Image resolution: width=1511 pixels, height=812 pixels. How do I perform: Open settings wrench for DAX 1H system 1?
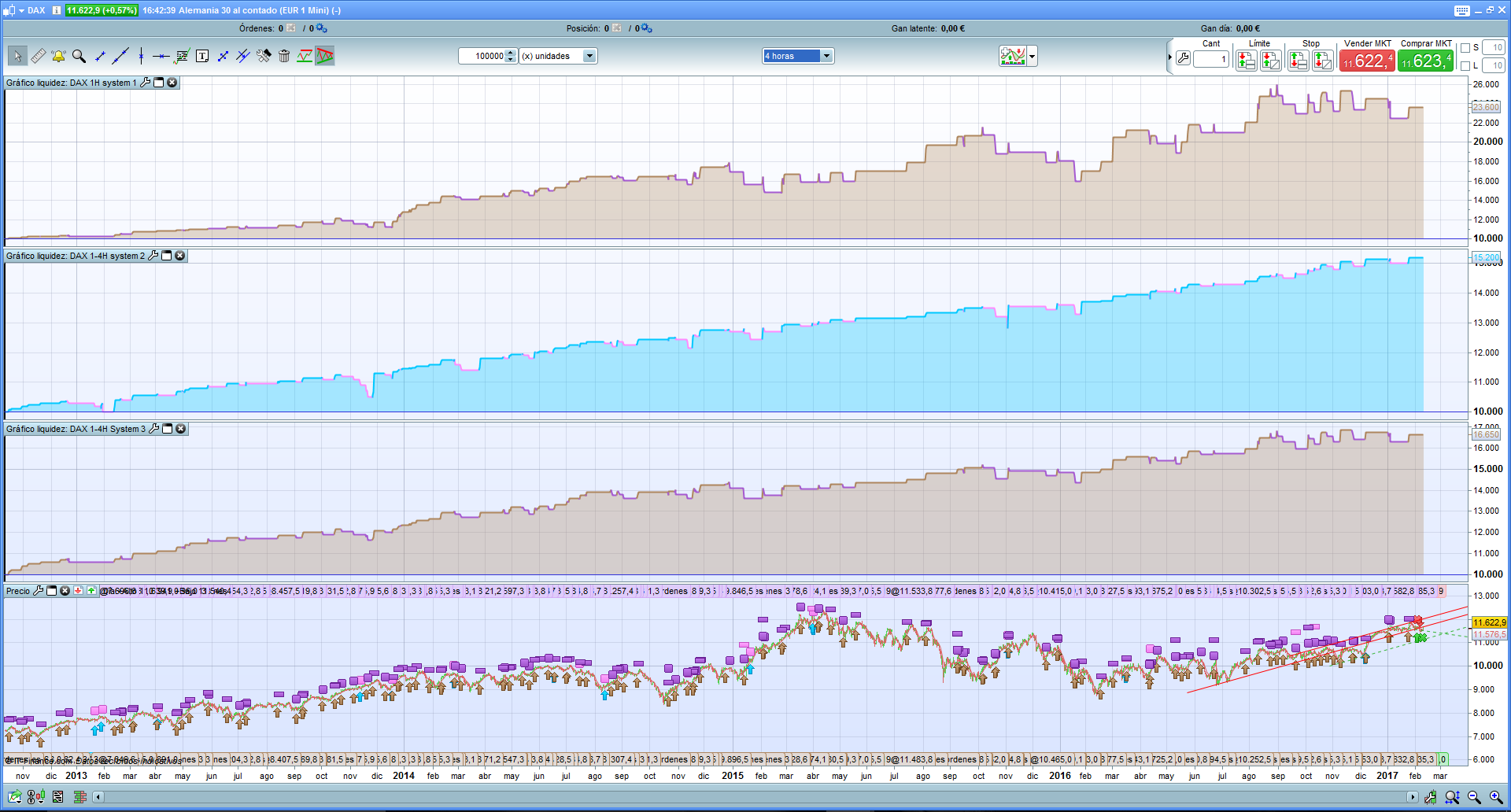[x=146, y=83]
